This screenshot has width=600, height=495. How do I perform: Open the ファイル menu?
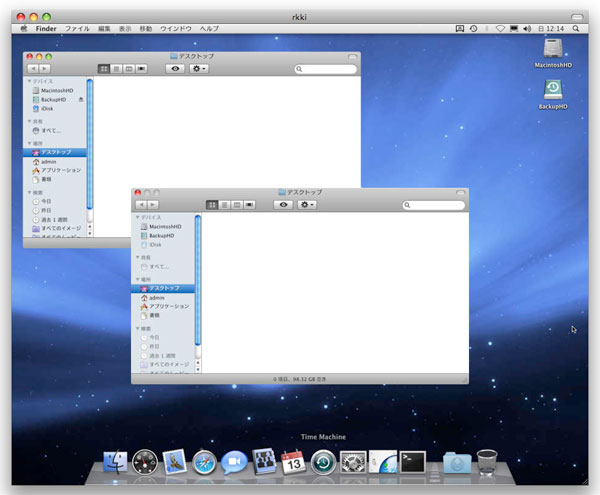point(77,29)
